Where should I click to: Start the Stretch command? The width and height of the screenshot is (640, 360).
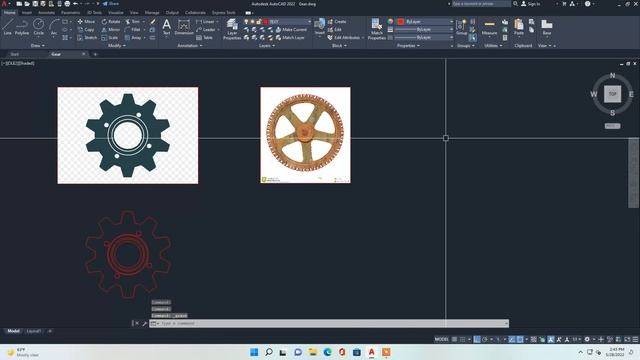(87, 38)
